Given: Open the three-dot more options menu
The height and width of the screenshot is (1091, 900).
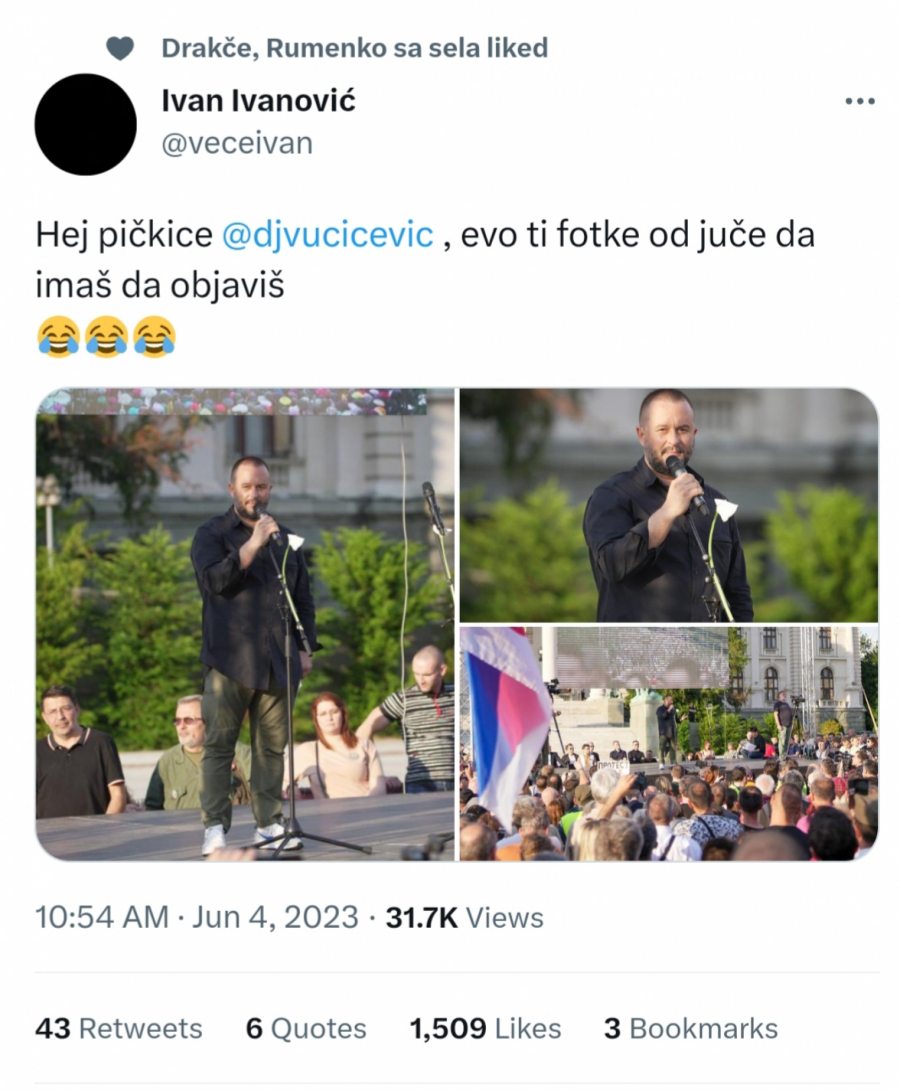Looking at the screenshot, I should point(859,102).
